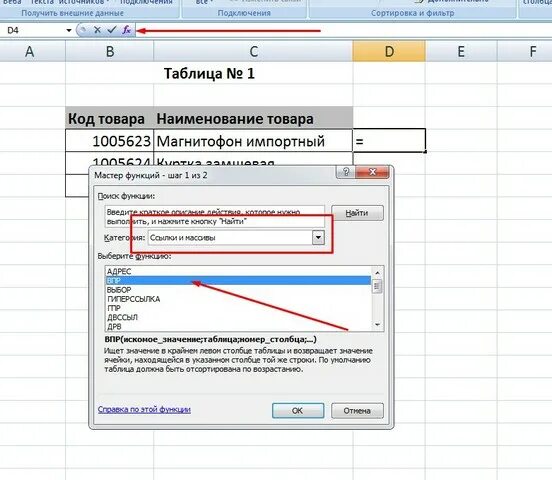Click the Отмена button
Viewport: 552px width, 480px height.
(357, 411)
